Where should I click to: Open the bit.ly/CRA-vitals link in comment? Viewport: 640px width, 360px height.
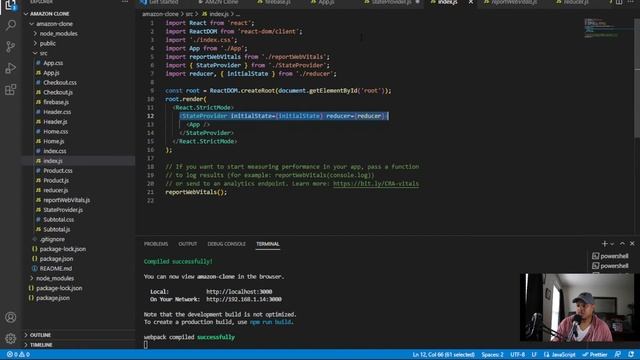[x=376, y=184]
